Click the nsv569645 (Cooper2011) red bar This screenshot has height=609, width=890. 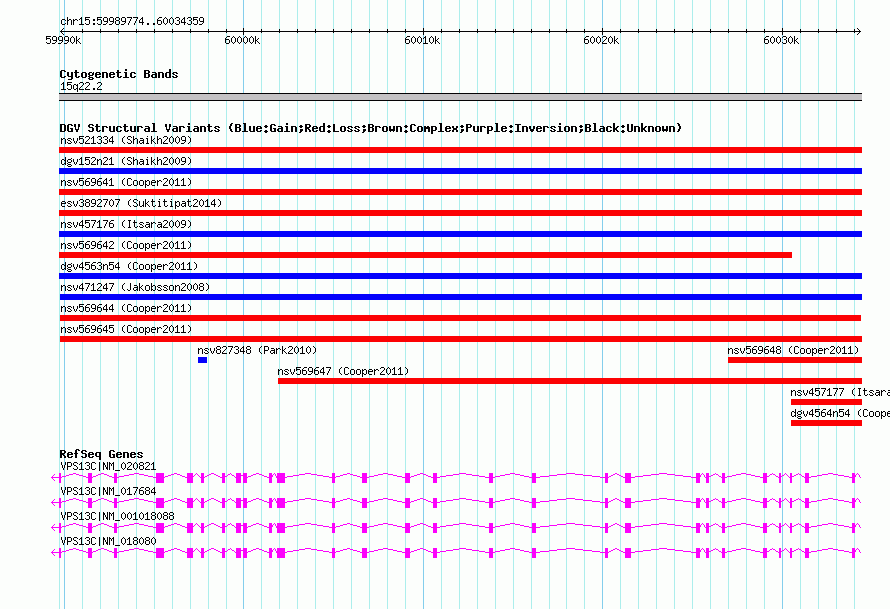[460, 339]
